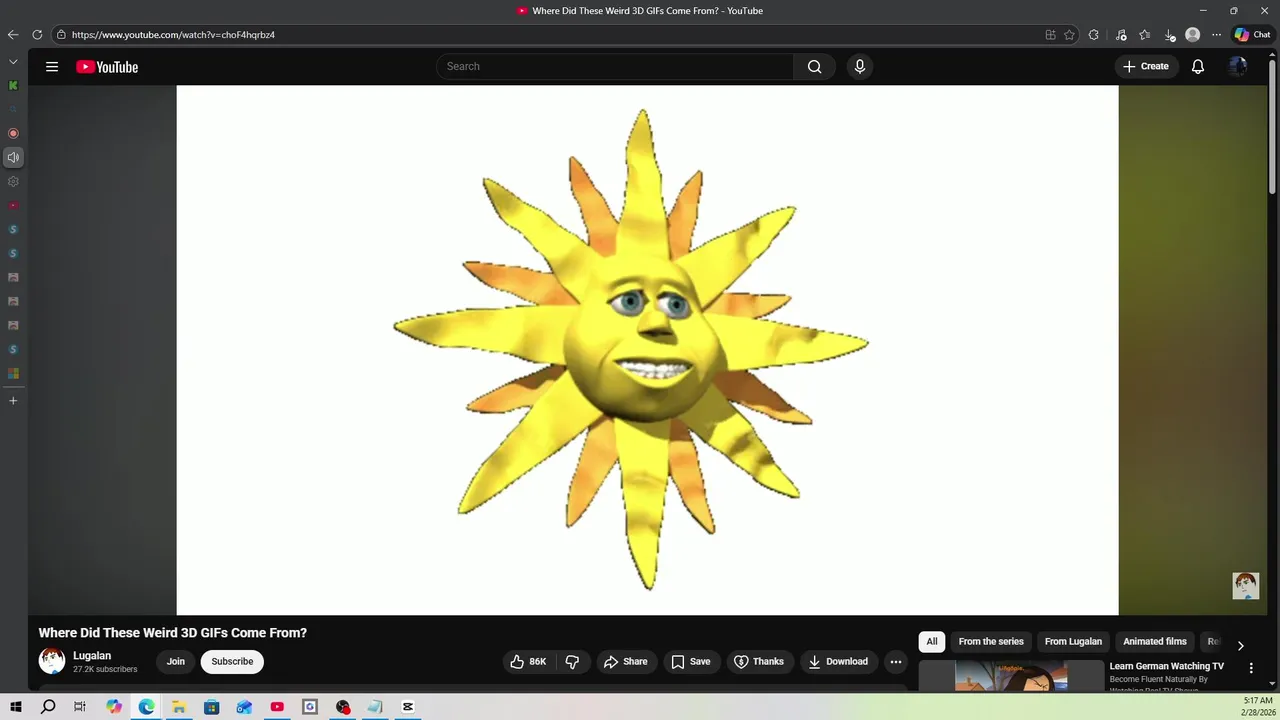Viewport: 1280px width, 720px height.
Task: Select the Animated films chip
Action: [x=1155, y=642]
